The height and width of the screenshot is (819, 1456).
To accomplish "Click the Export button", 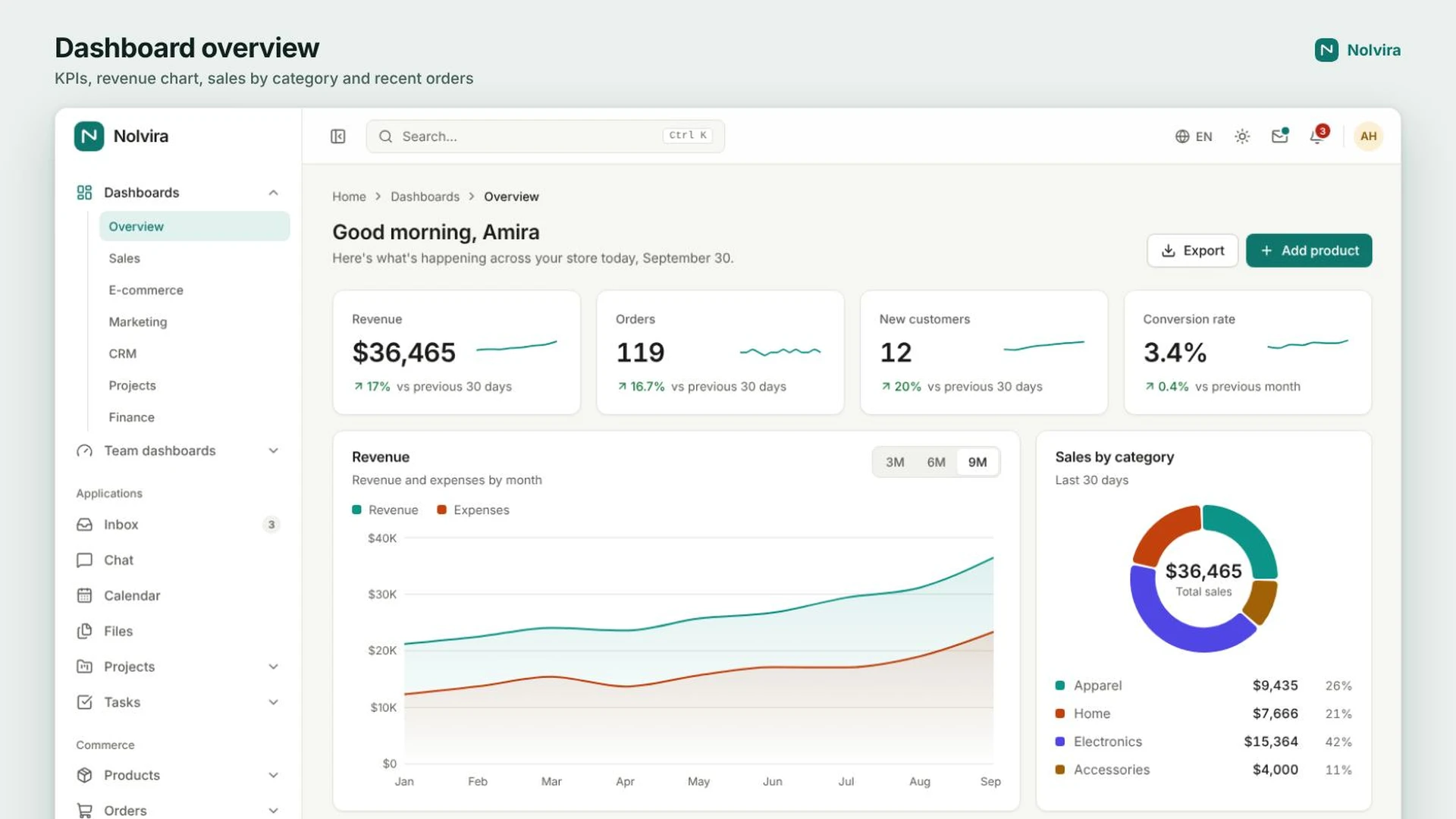I will pos(1192,251).
